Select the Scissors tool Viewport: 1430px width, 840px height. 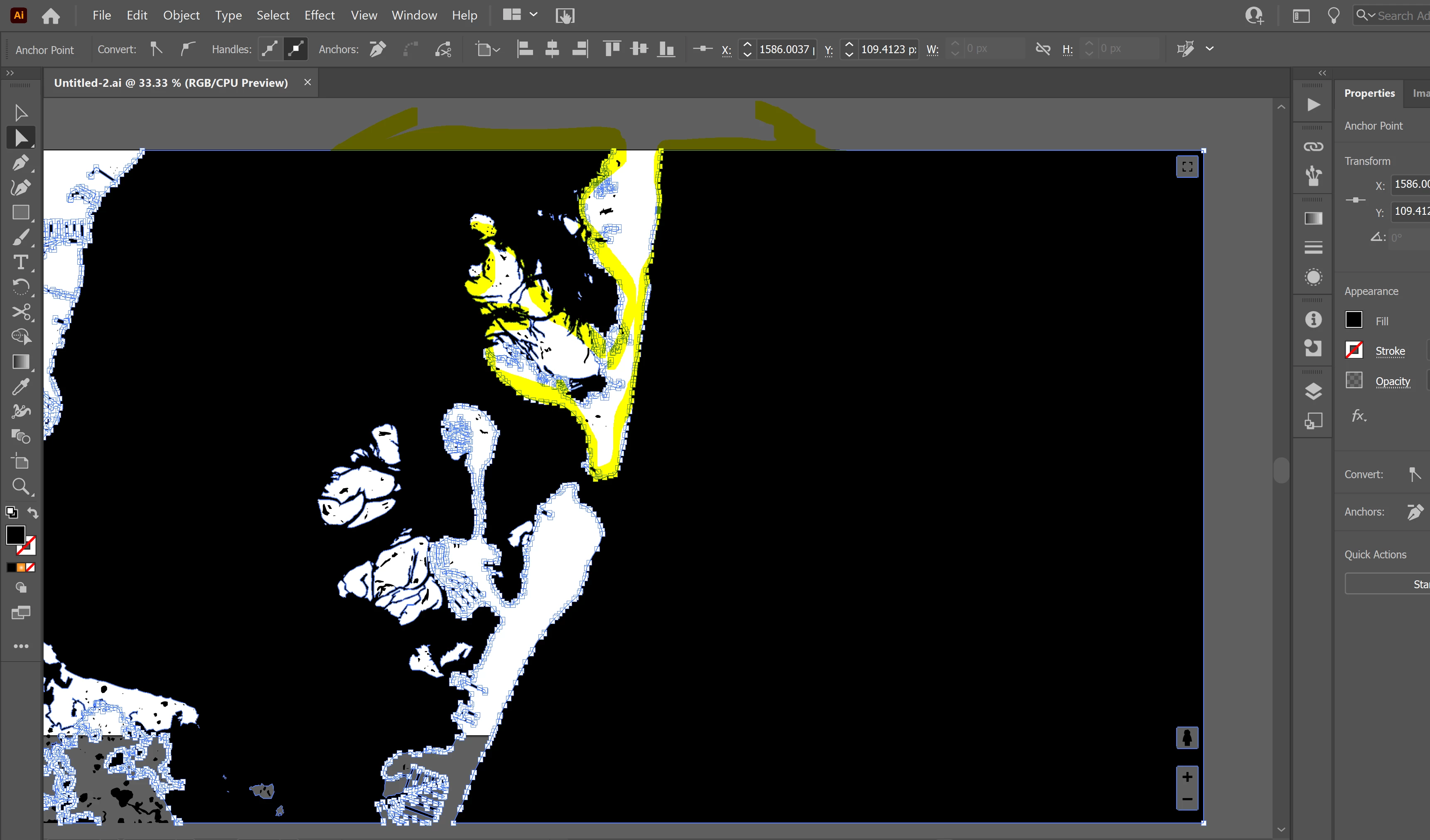pos(20,312)
